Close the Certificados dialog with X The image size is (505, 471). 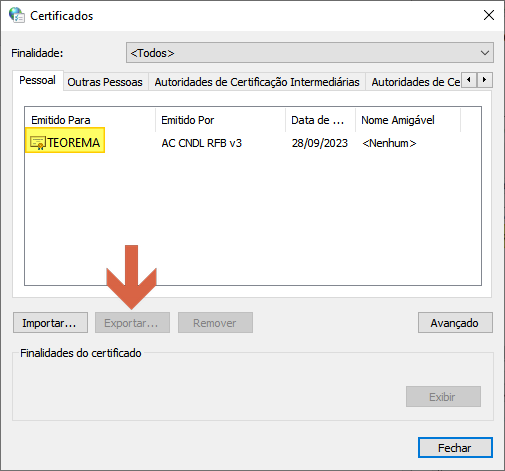[489, 15]
